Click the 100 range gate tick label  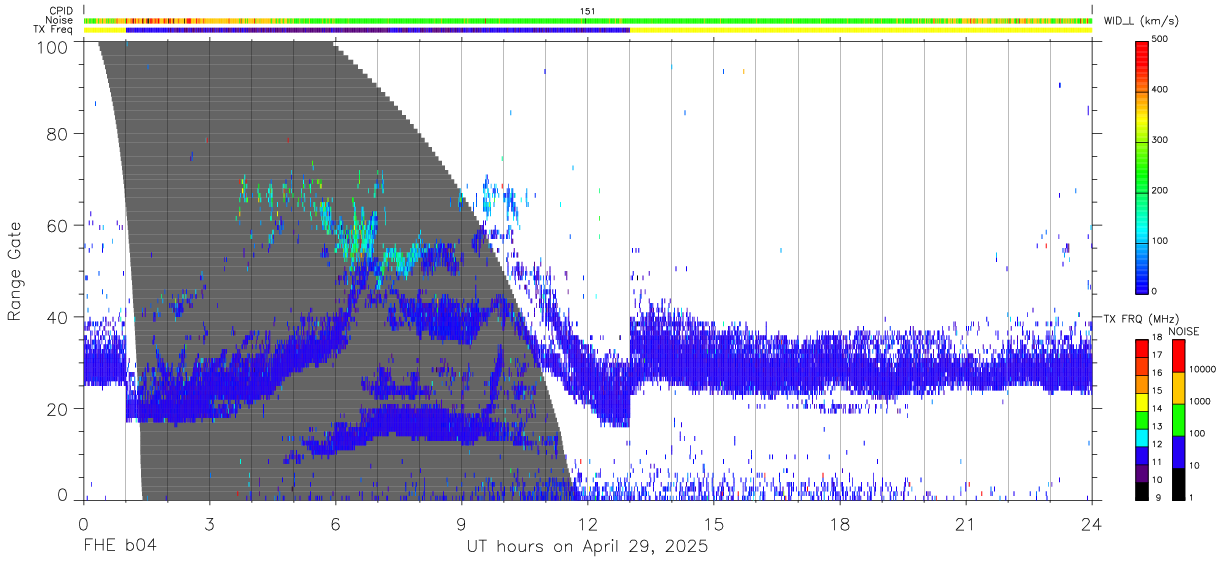pos(55,46)
